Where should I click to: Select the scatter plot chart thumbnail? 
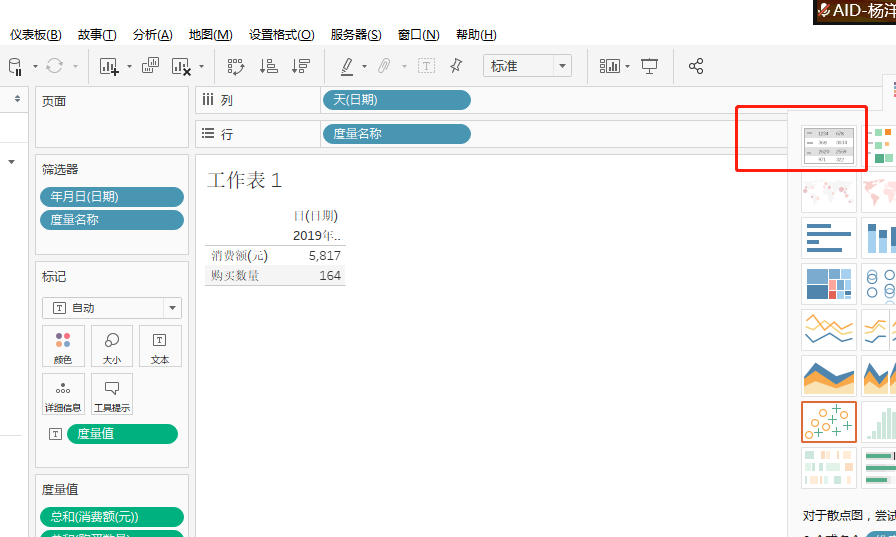(829, 422)
